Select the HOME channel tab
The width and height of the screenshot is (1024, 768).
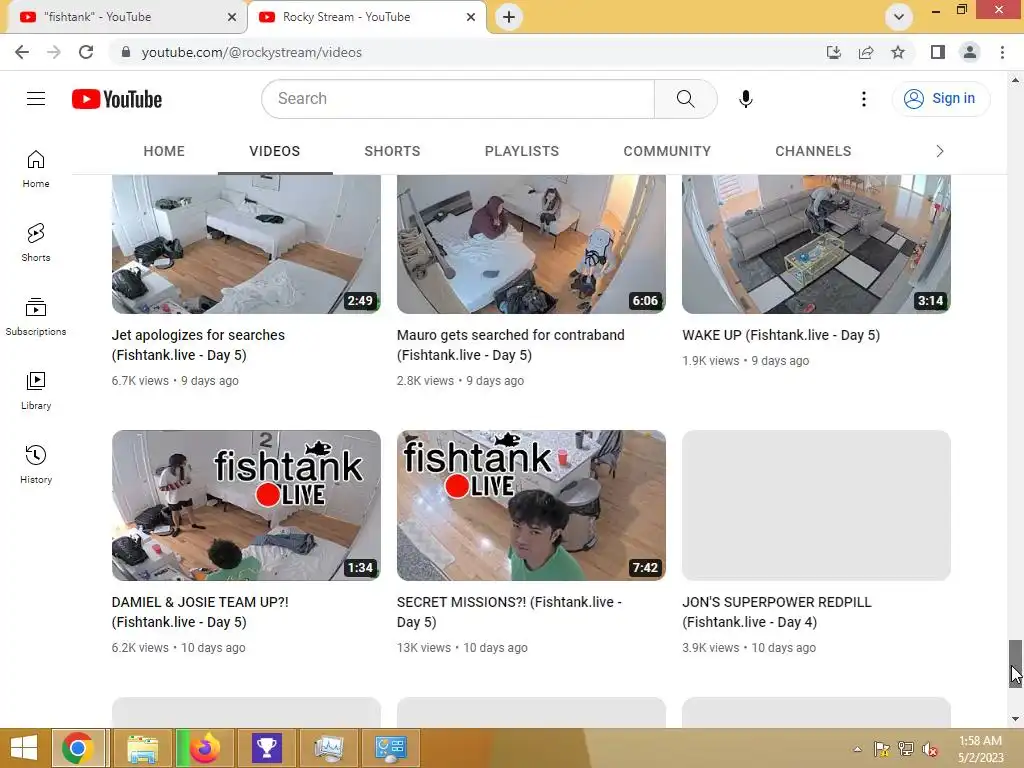(x=164, y=151)
